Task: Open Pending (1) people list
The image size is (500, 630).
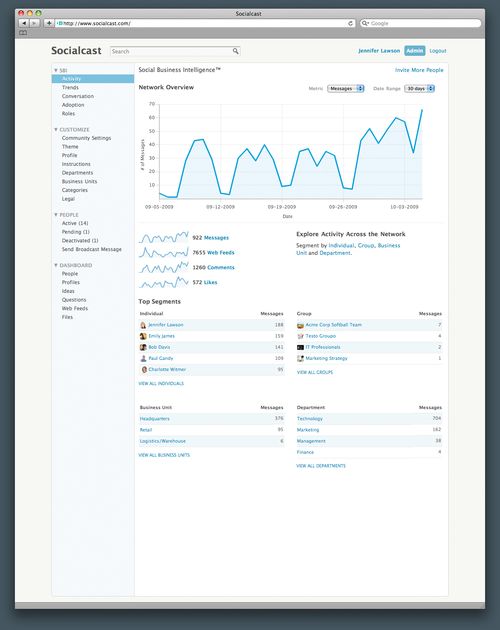Action: [x=76, y=232]
